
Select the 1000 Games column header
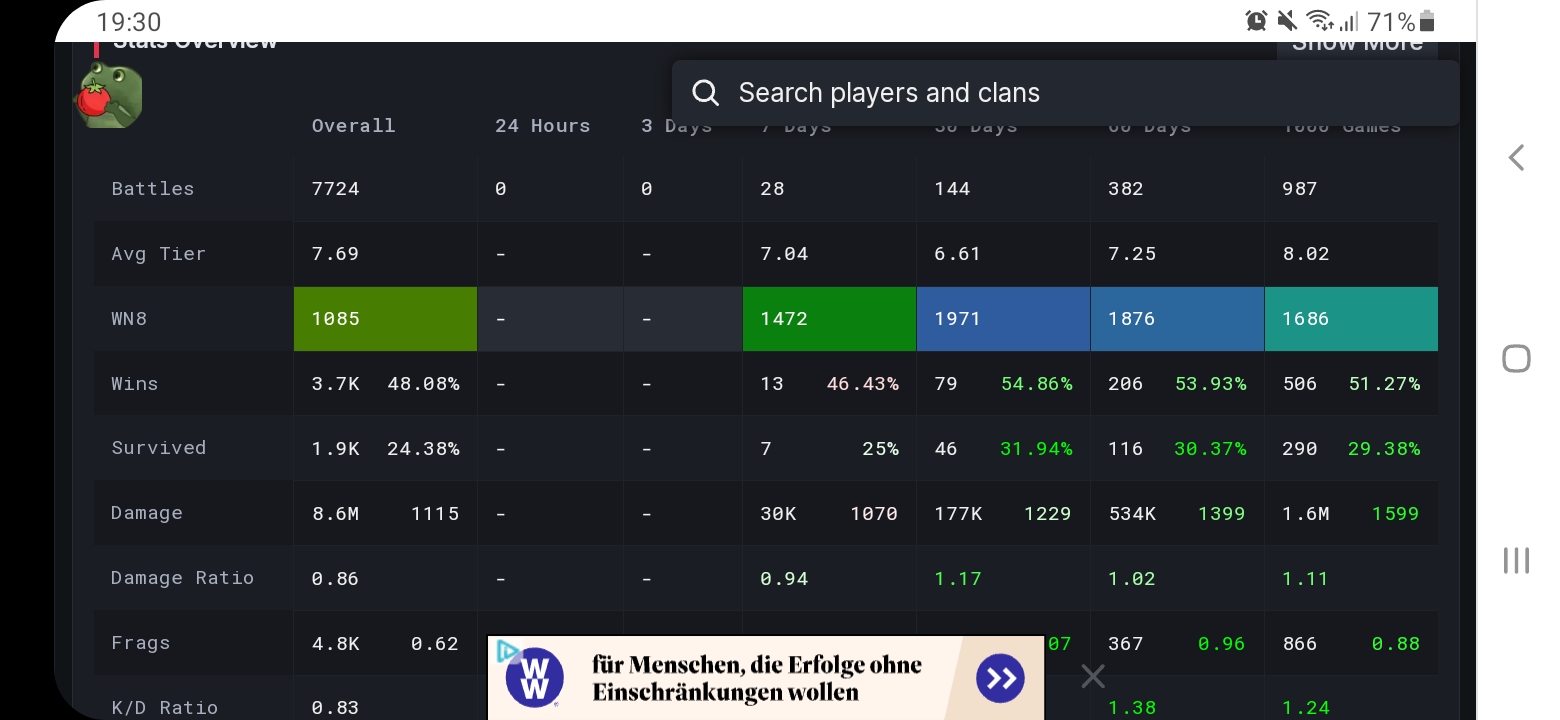[1343, 125]
